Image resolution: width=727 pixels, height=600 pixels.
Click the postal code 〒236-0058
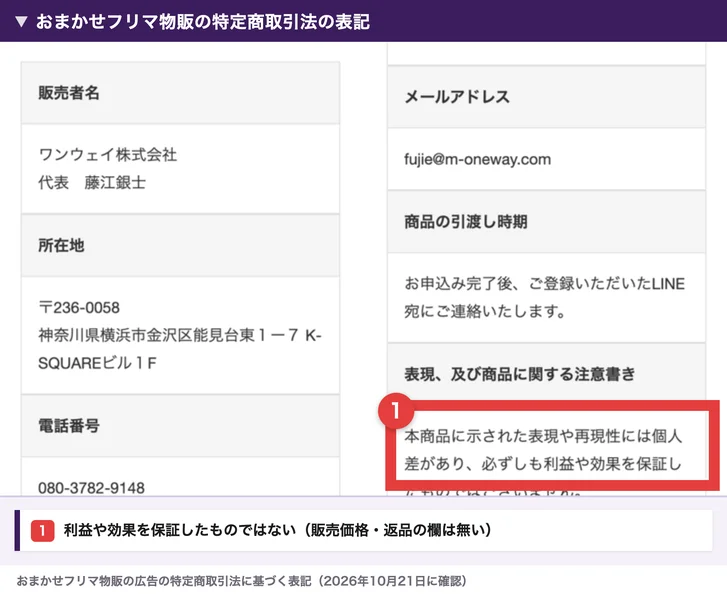79,307
